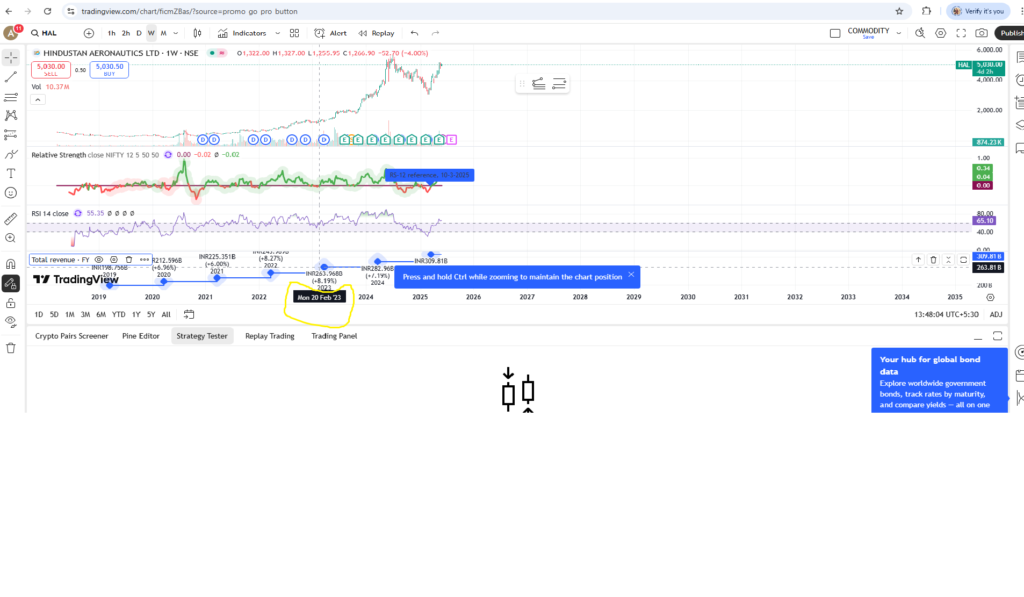The width and height of the screenshot is (1024, 597).
Task: Open chart settings hexagon icon
Action: (x=940, y=33)
